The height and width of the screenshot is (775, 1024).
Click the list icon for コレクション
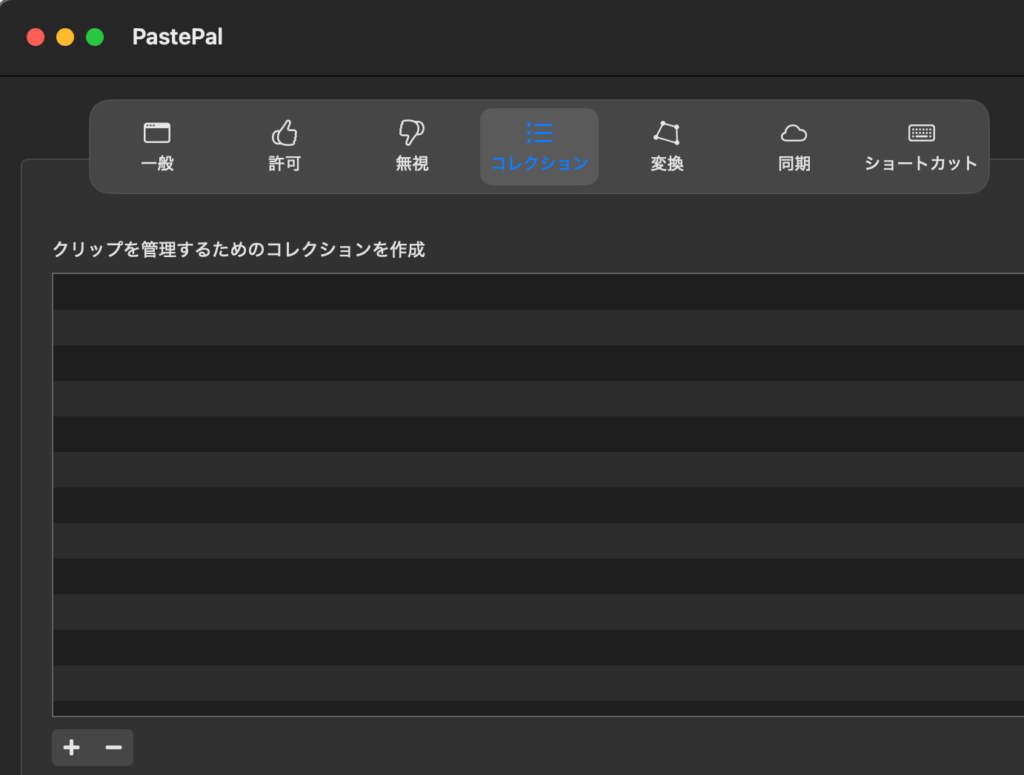click(x=539, y=132)
